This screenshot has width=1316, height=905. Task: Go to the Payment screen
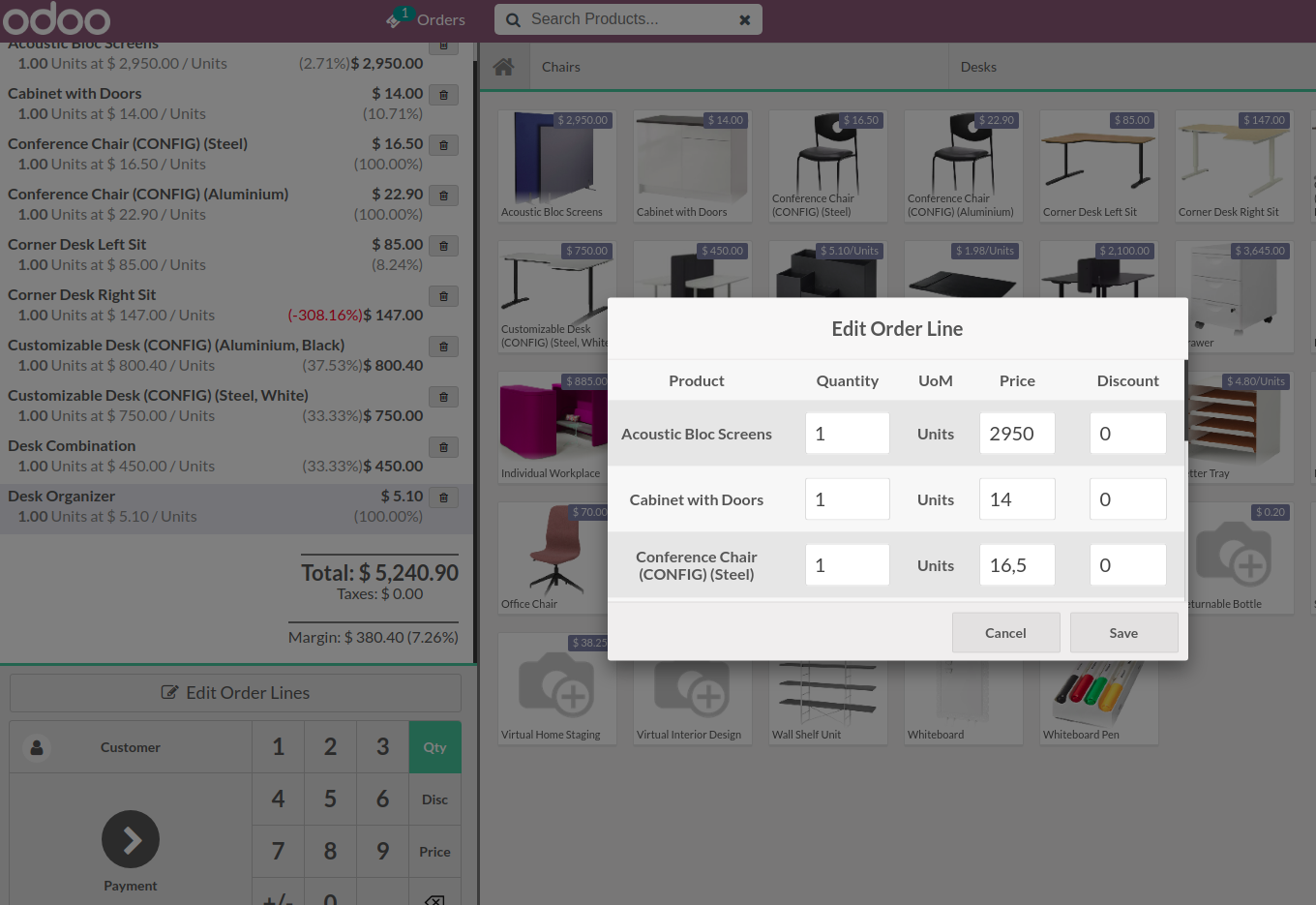tap(131, 839)
